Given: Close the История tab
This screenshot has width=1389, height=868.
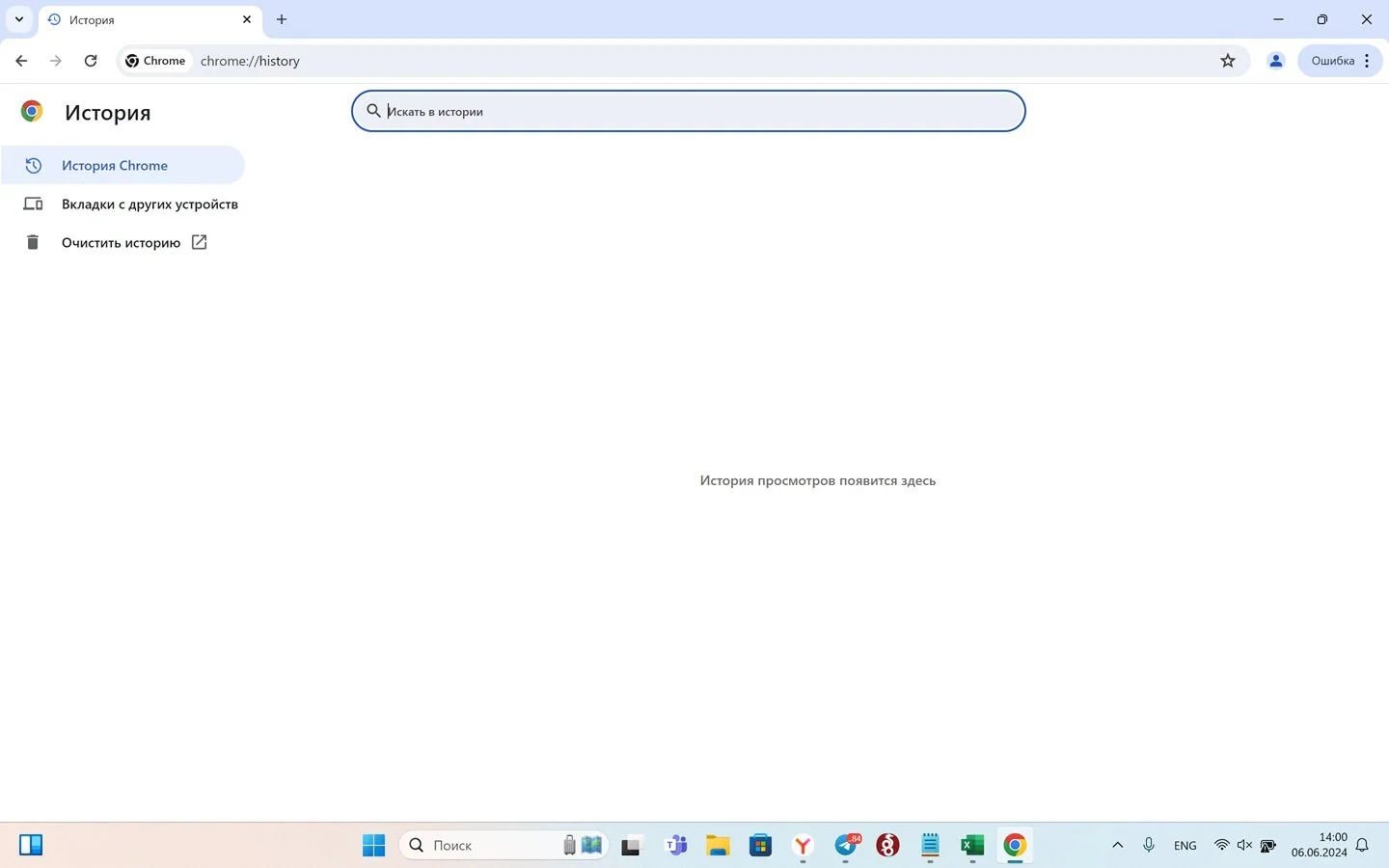Looking at the screenshot, I should pyautogui.click(x=247, y=19).
